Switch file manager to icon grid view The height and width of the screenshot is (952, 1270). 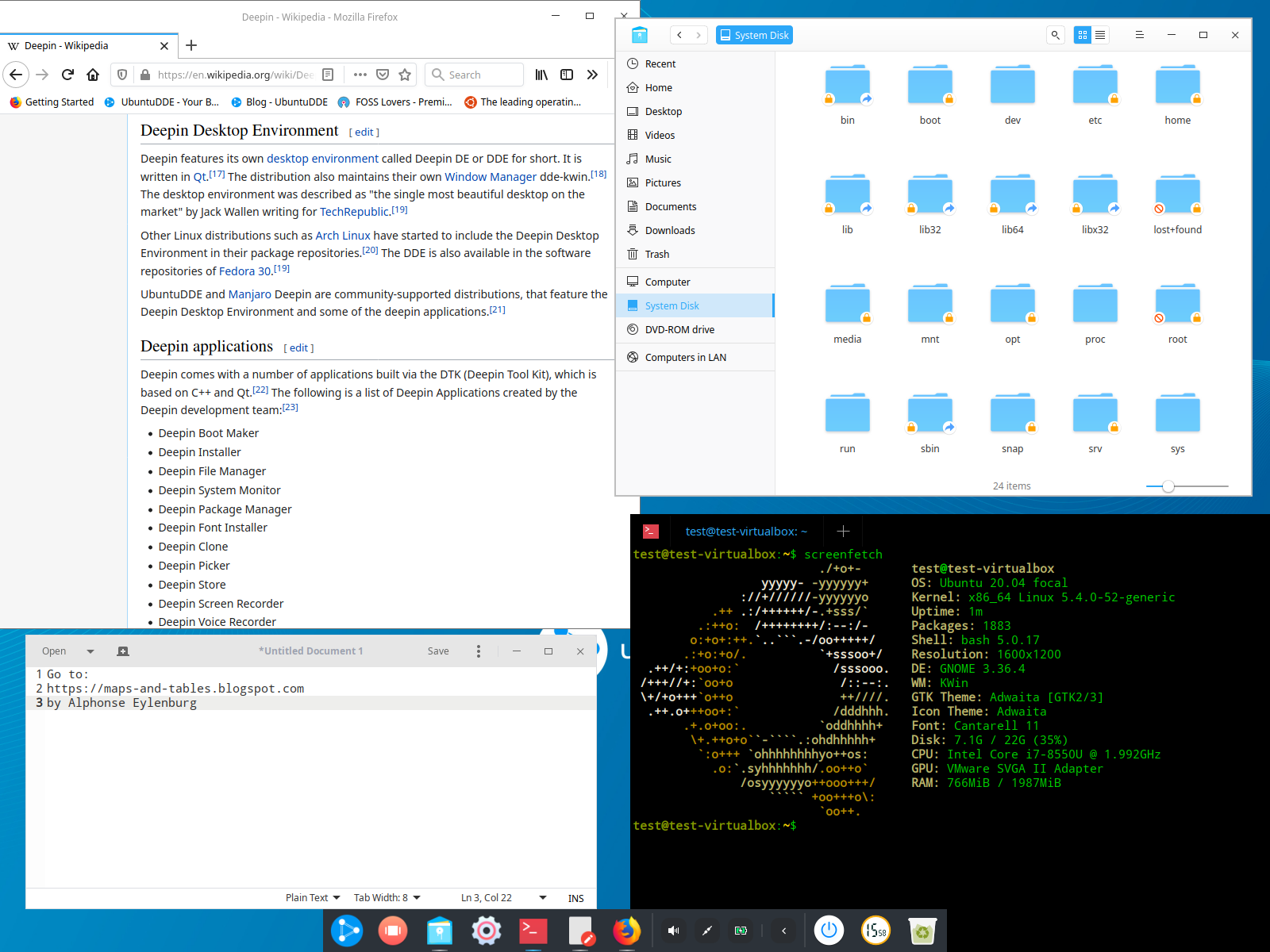(x=1082, y=35)
